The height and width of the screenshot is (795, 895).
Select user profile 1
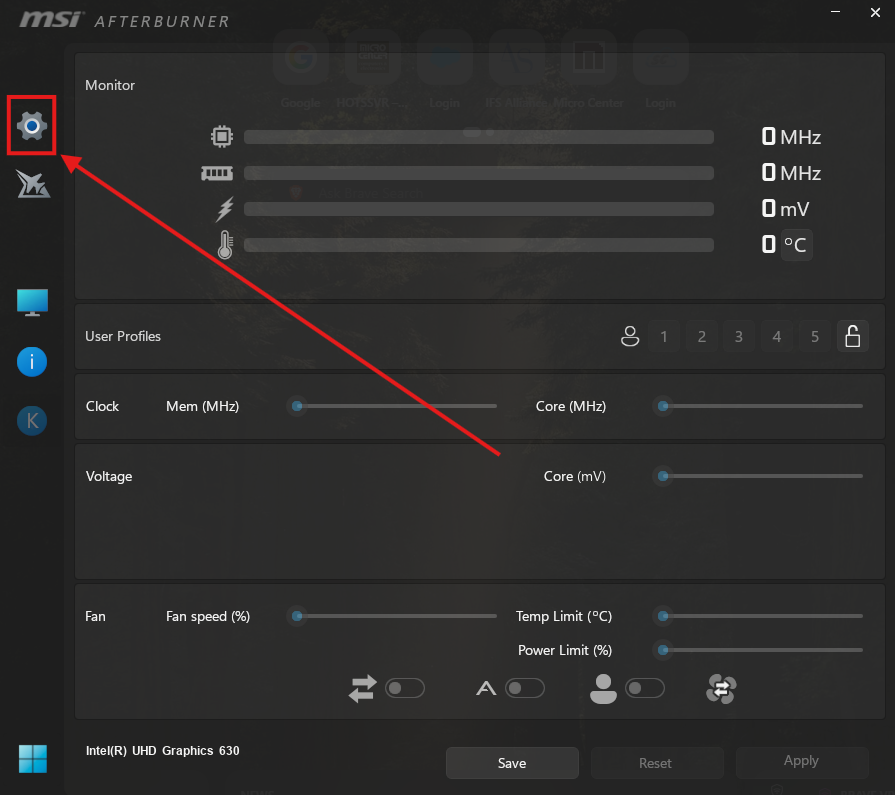point(664,337)
